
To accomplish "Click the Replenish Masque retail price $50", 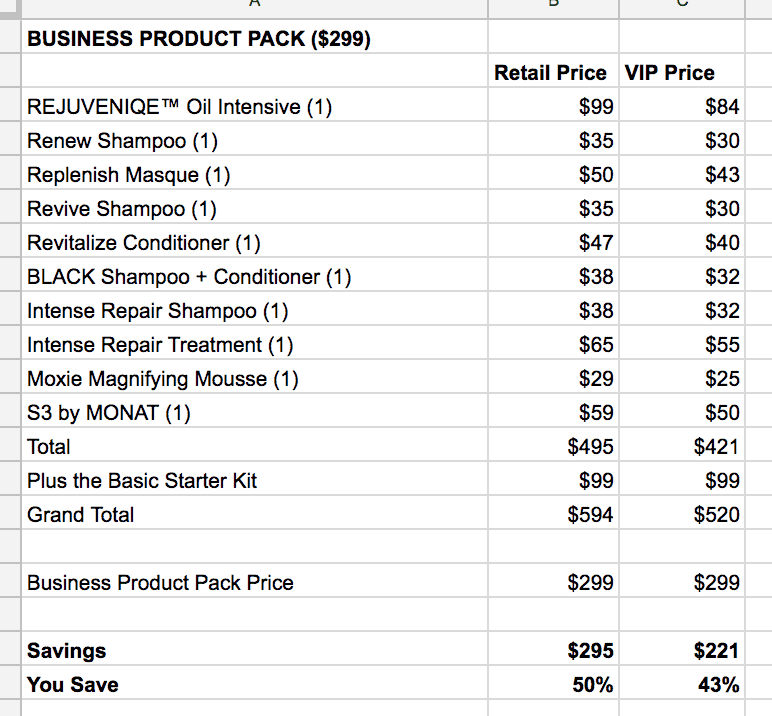I will coord(597,175).
